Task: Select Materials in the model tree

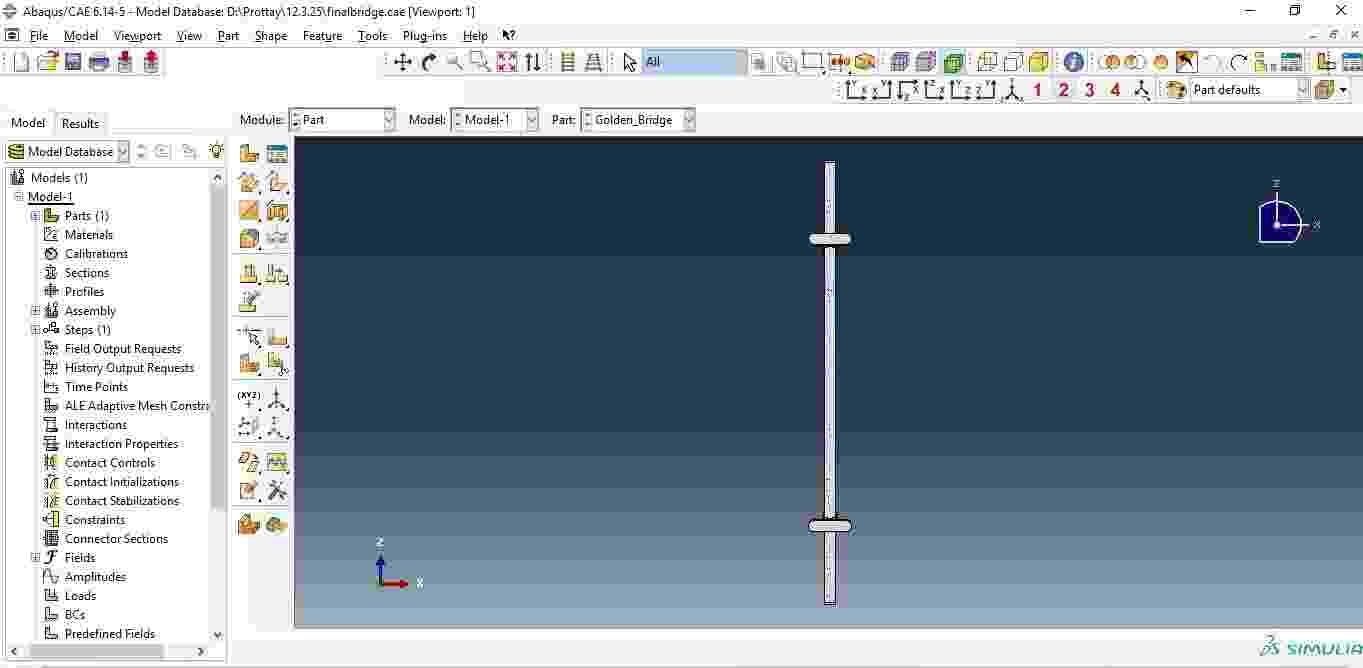Action: [88, 235]
